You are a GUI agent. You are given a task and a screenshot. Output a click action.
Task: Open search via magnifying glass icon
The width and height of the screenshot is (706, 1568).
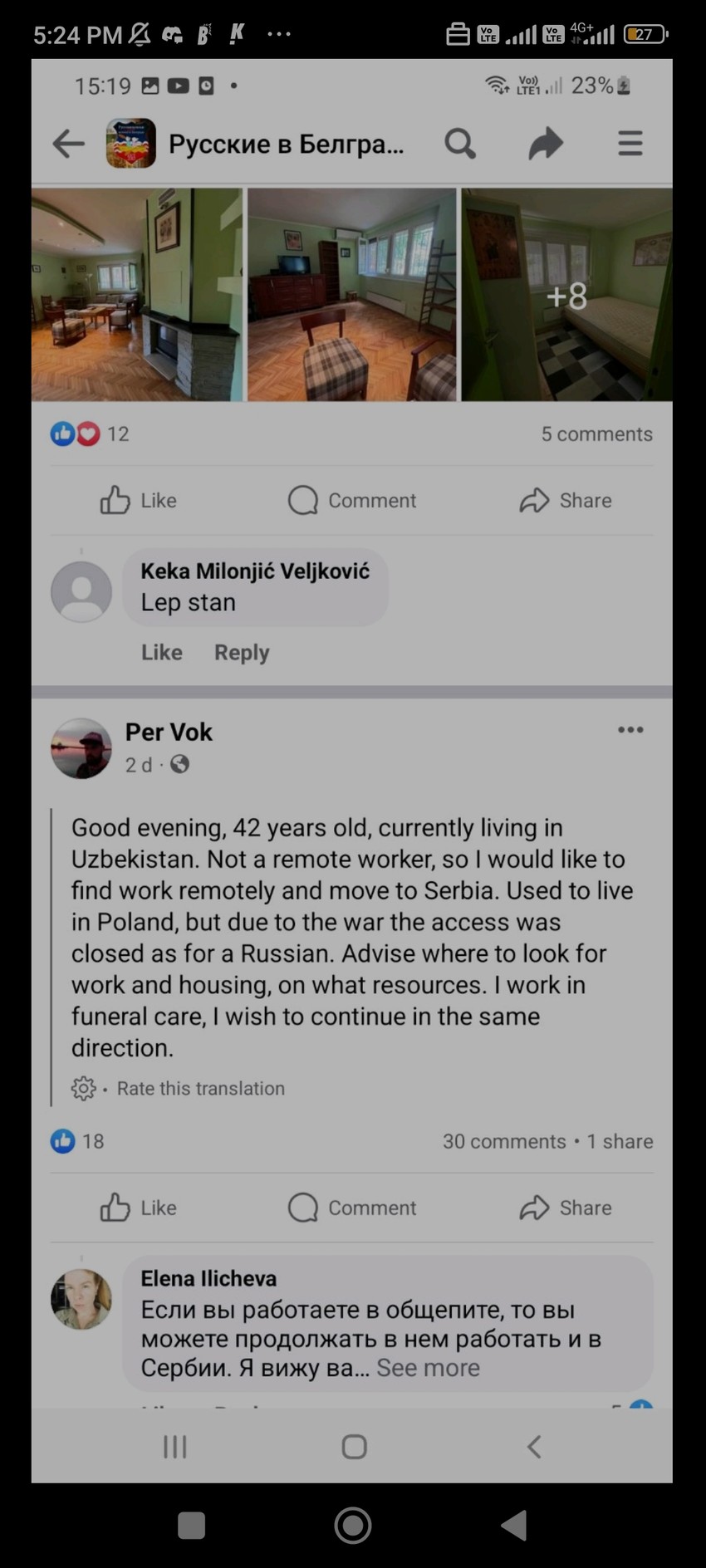coord(460,144)
